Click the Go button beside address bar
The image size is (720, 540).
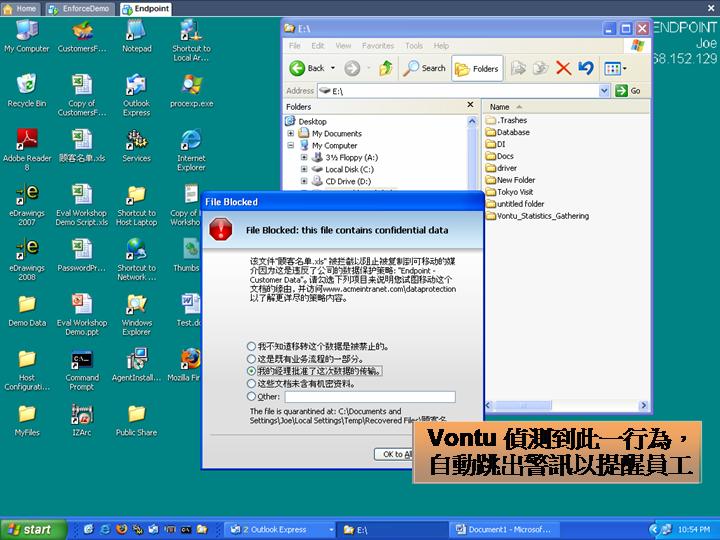[x=628, y=91]
